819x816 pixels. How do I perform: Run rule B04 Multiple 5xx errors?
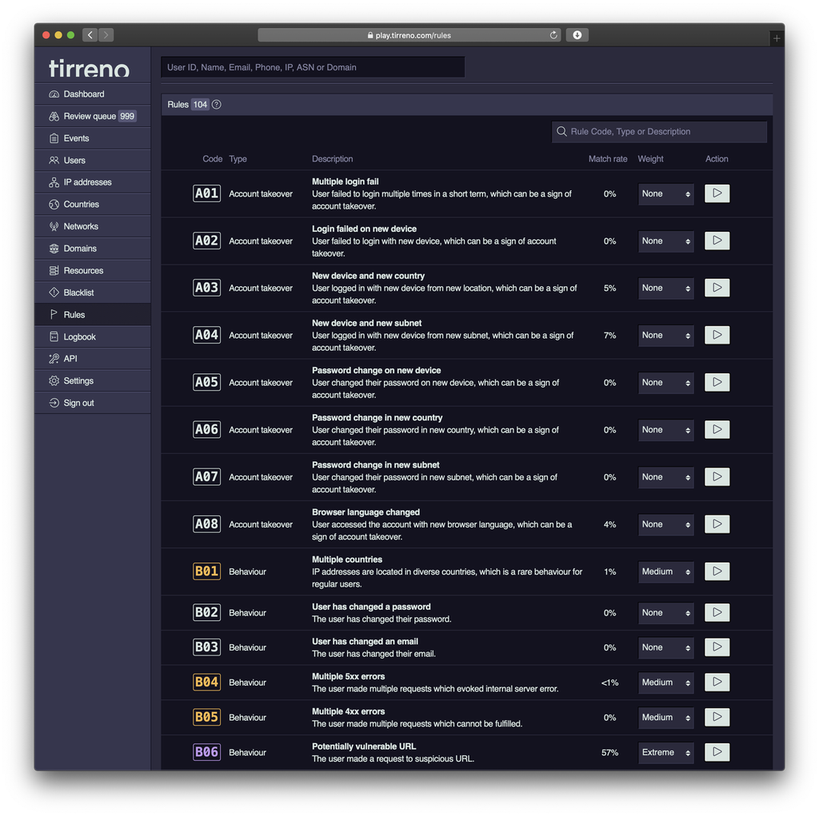tap(717, 682)
